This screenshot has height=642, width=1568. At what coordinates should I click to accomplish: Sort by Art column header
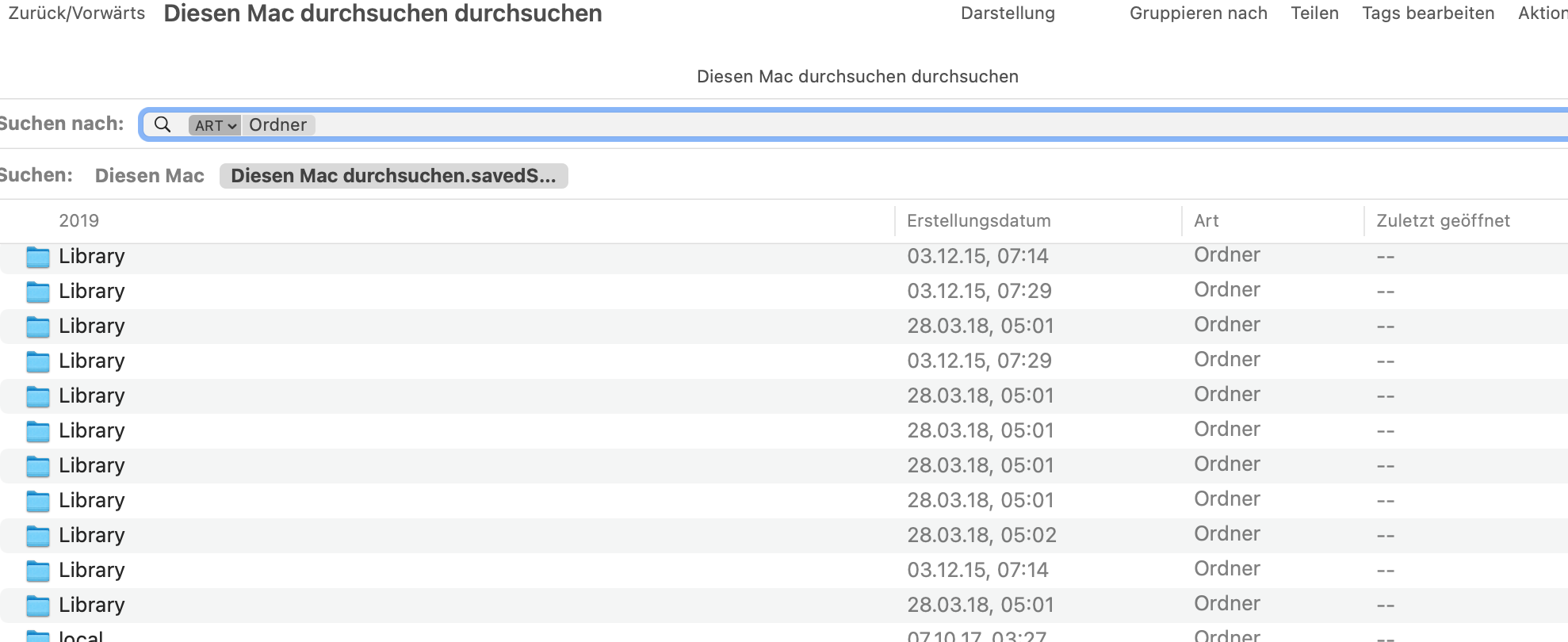(x=1206, y=221)
